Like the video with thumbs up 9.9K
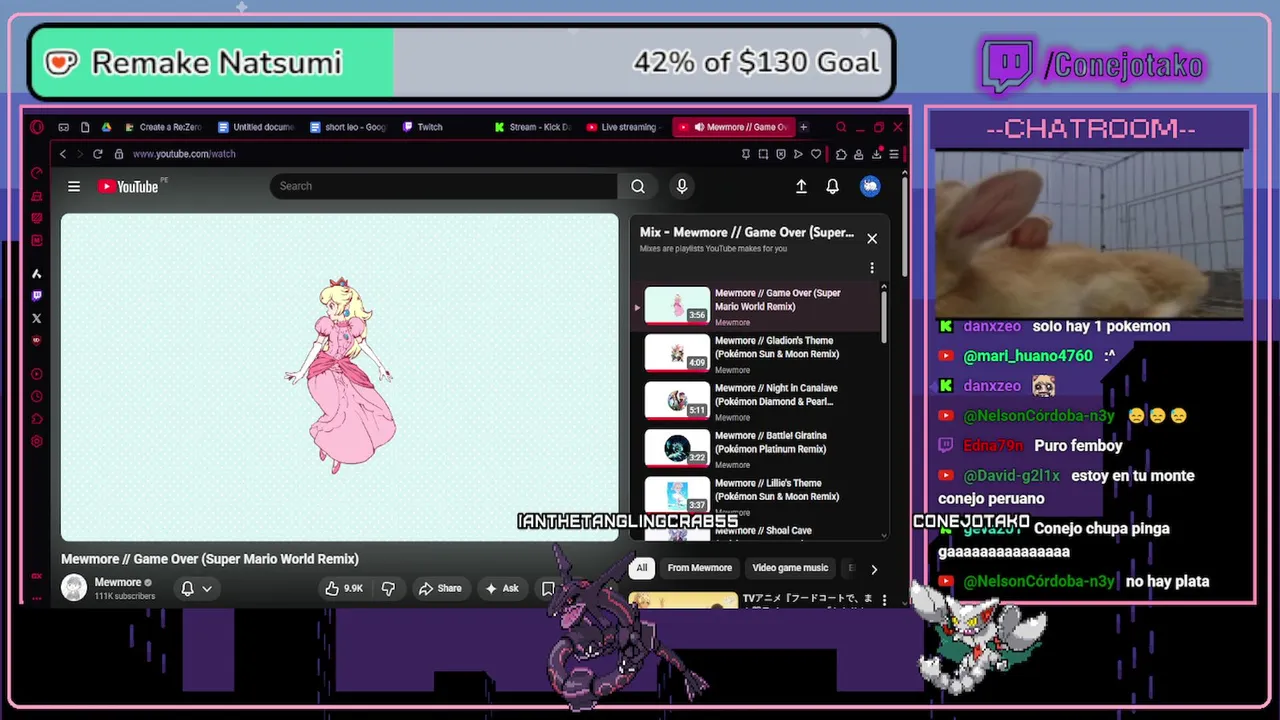 point(343,588)
